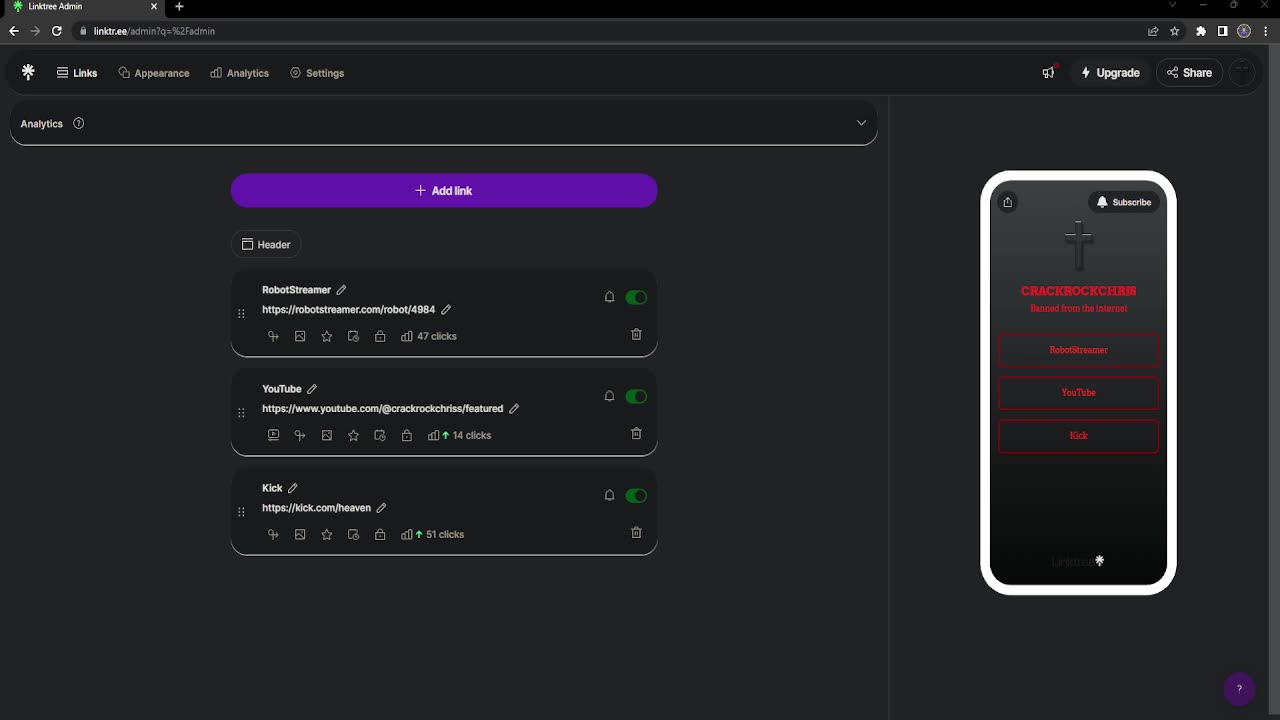View the 14 clicks analytics
This screenshot has height=720, width=1280.
click(x=459, y=435)
